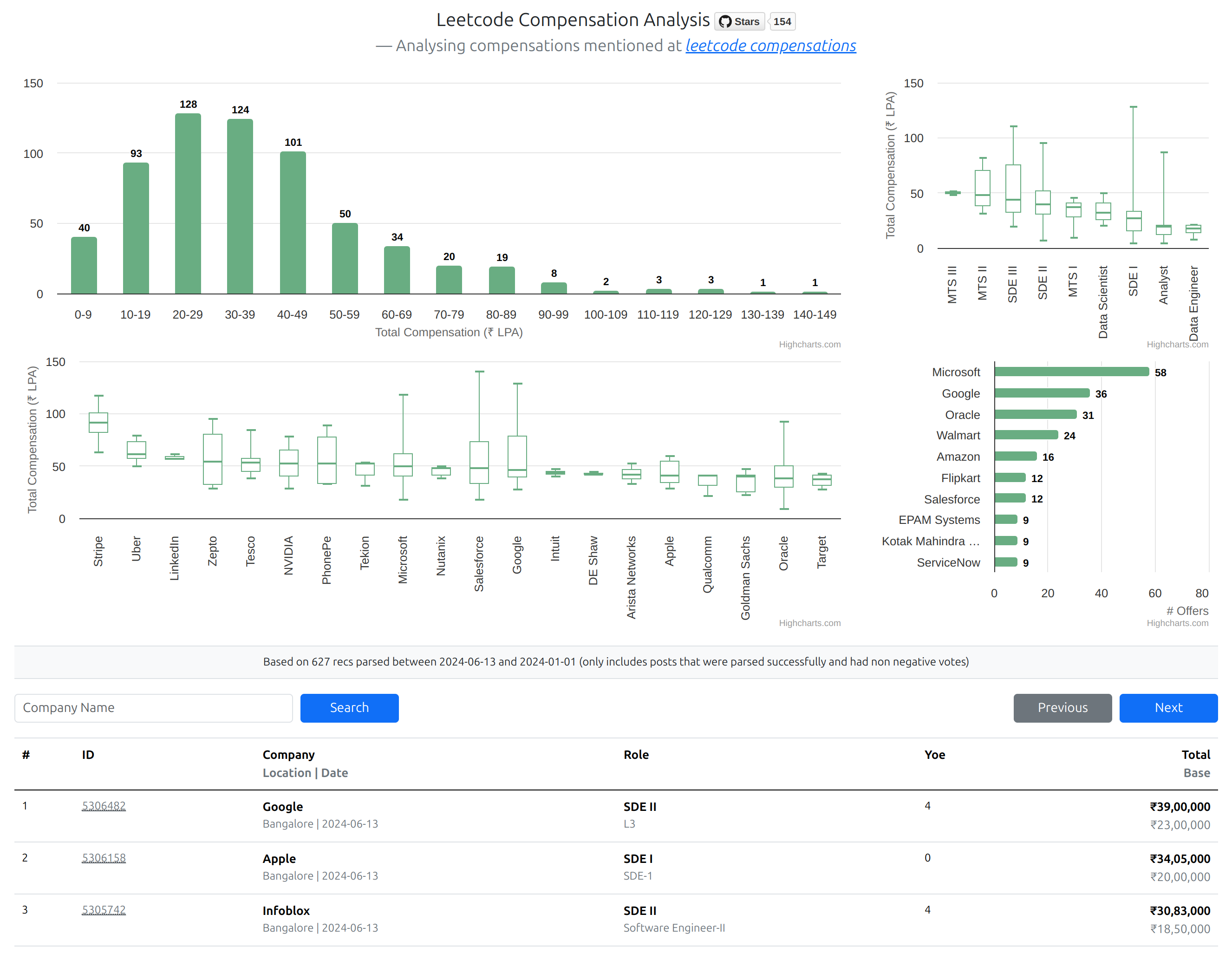Open Highcharts.com credit under company box plot
The height and width of the screenshot is (953, 1232).
[809, 623]
